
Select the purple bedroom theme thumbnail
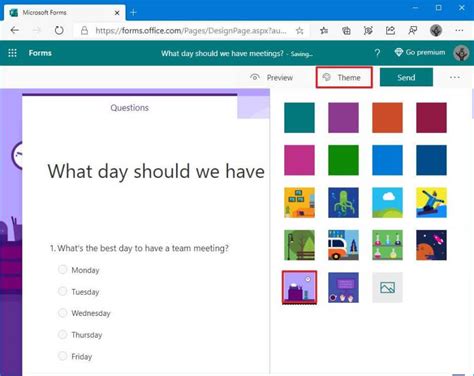click(x=299, y=287)
